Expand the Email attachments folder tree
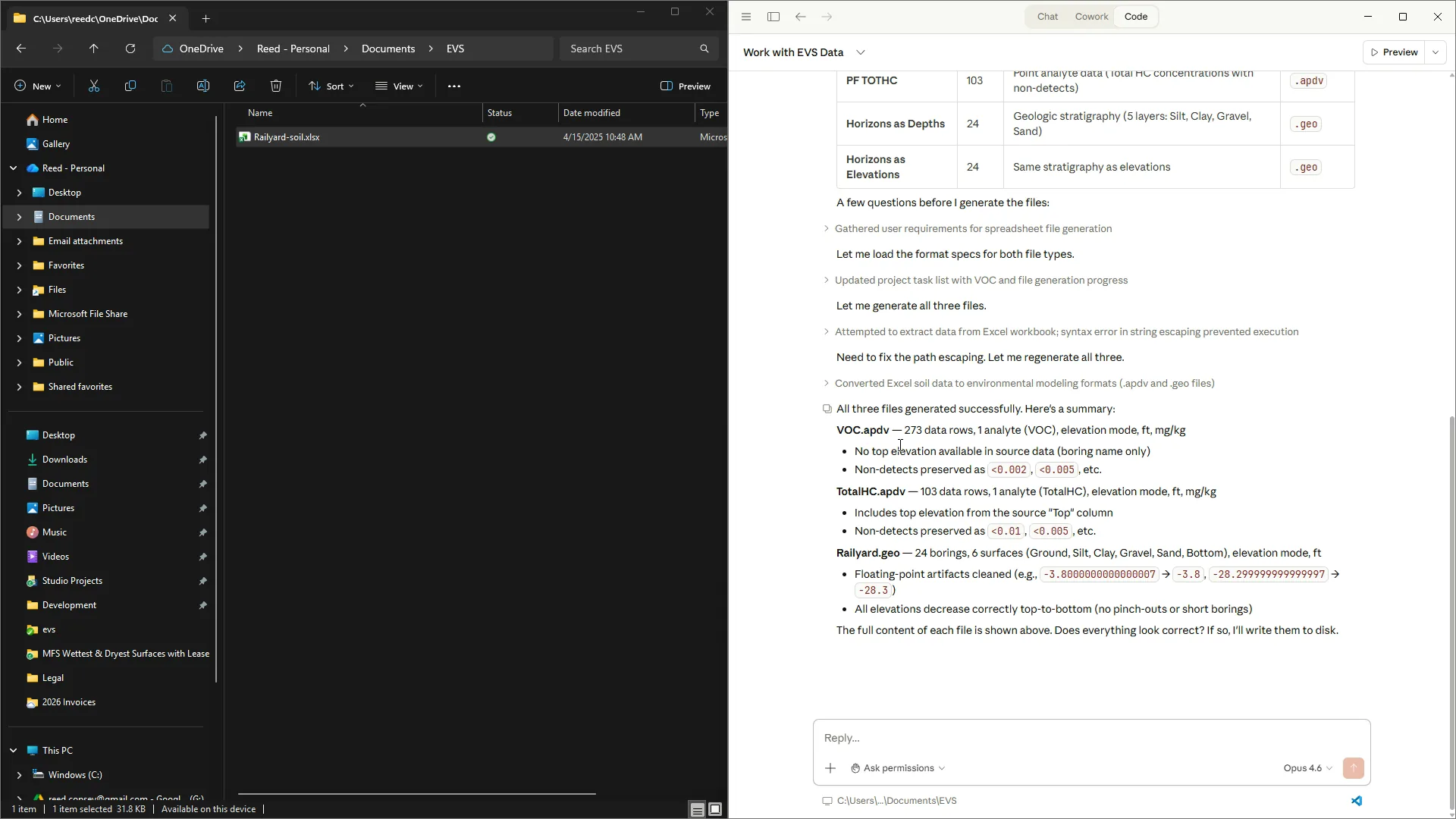 click(19, 241)
